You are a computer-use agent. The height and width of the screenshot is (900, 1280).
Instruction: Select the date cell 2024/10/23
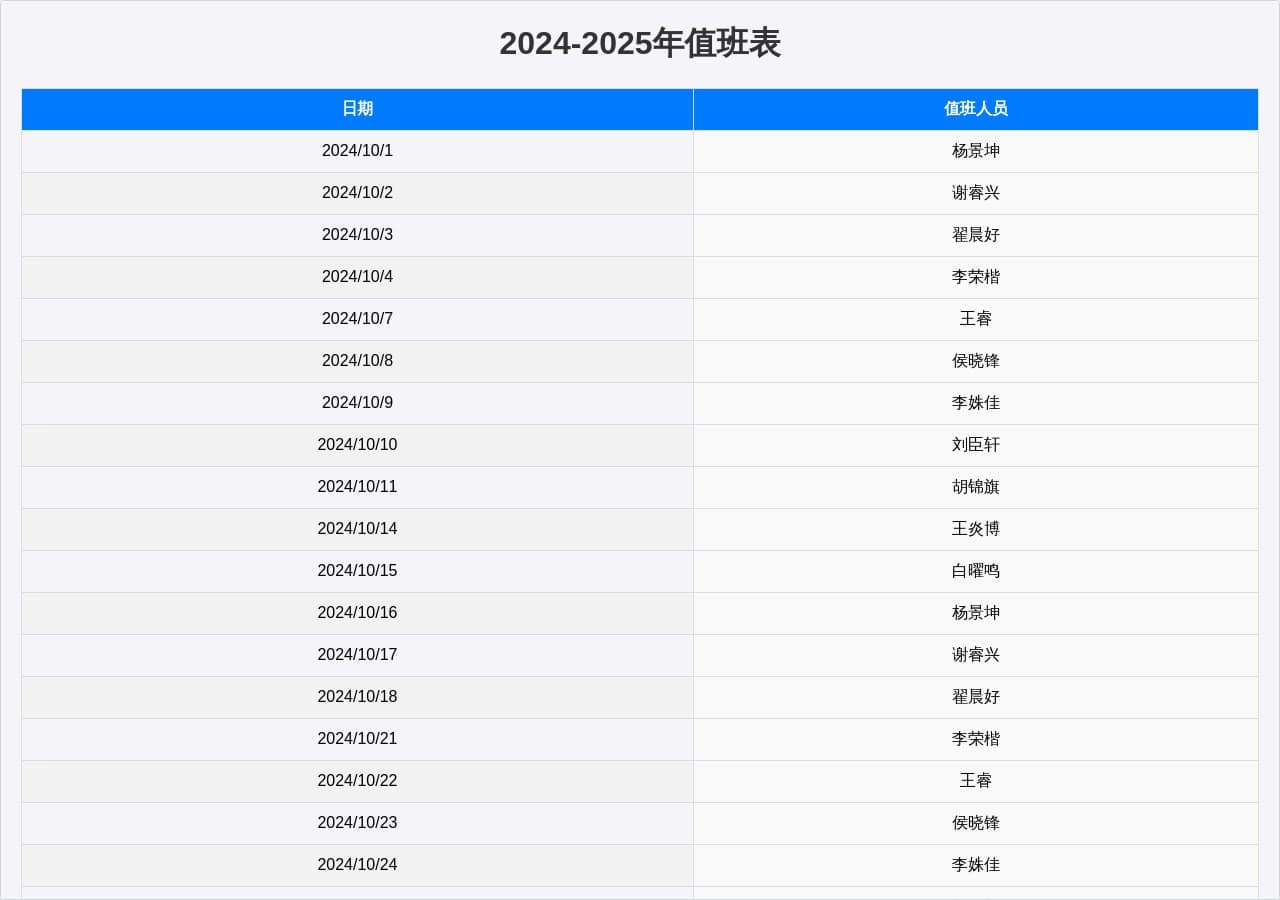point(357,823)
